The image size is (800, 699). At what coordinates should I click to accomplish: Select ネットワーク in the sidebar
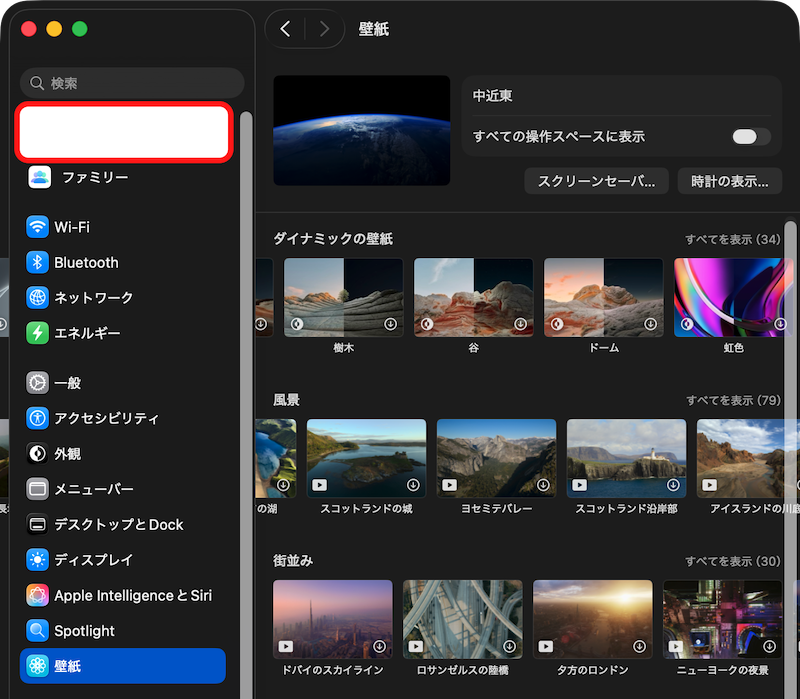[x=93, y=297]
